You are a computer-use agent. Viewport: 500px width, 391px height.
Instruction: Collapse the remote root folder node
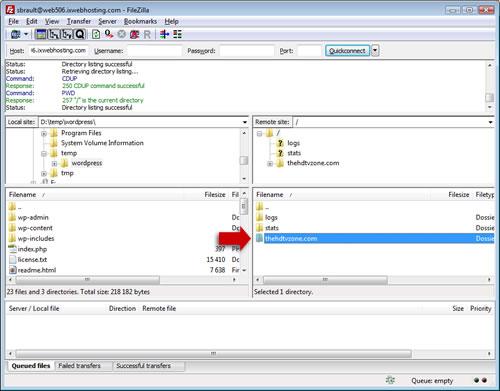(259, 133)
